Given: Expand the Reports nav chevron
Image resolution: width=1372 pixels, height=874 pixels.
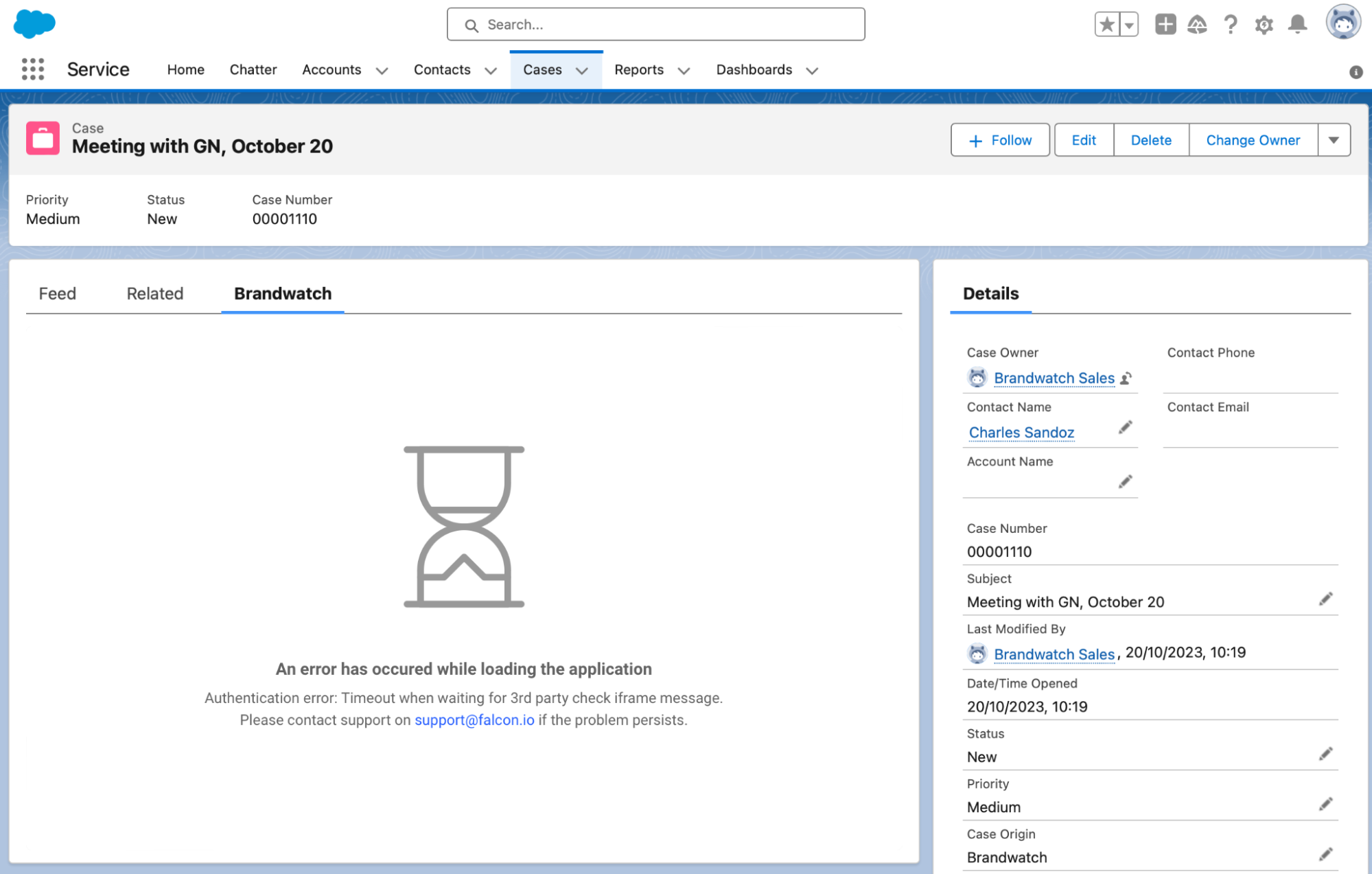Looking at the screenshot, I should coord(684,71).
